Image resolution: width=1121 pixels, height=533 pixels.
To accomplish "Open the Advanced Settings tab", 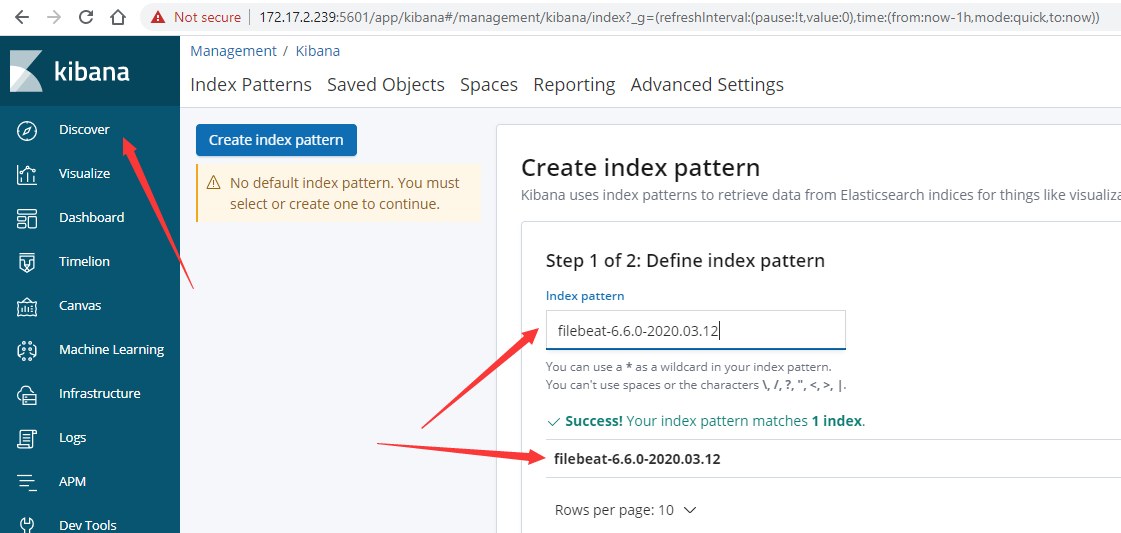I will 707,84.
